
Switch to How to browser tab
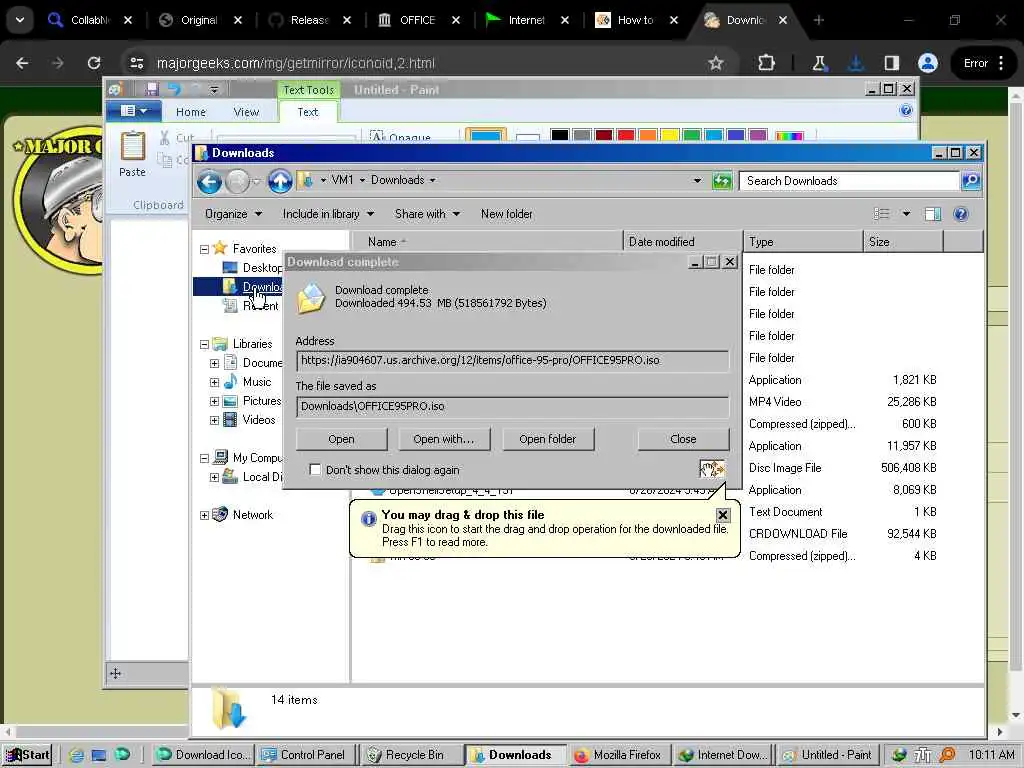(634, 20)
